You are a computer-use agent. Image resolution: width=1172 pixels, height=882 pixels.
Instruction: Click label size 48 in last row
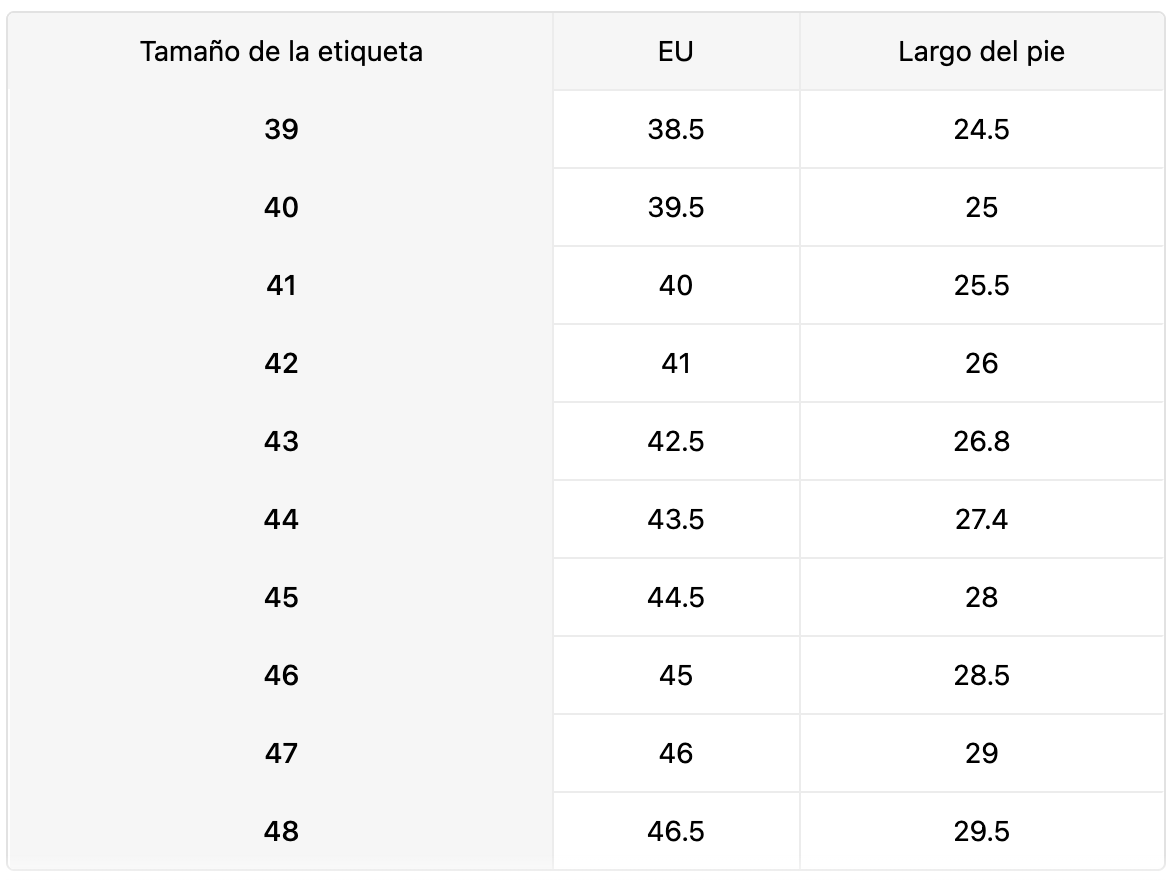point(281,831)
